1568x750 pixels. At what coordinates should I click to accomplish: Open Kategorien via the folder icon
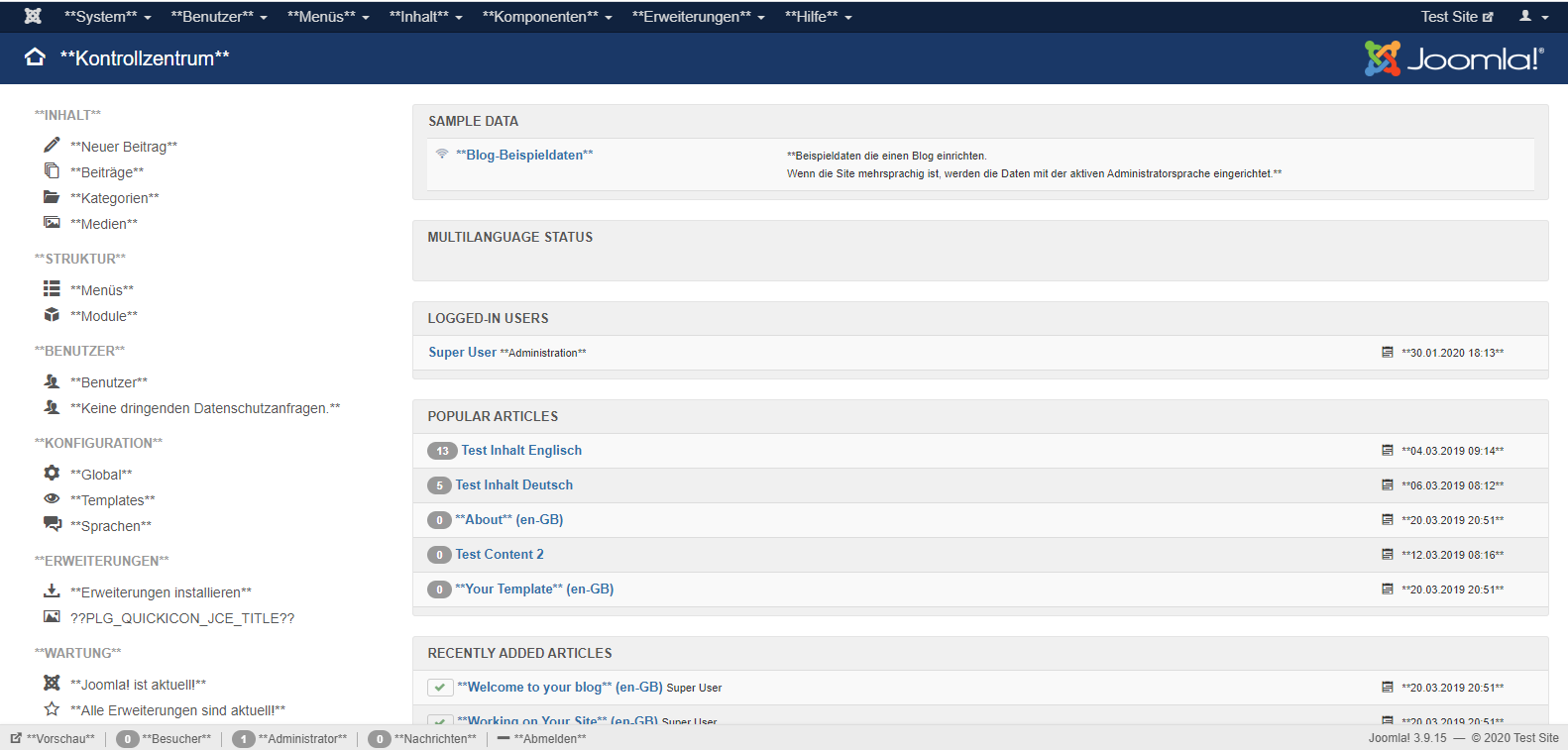(52, 197)
